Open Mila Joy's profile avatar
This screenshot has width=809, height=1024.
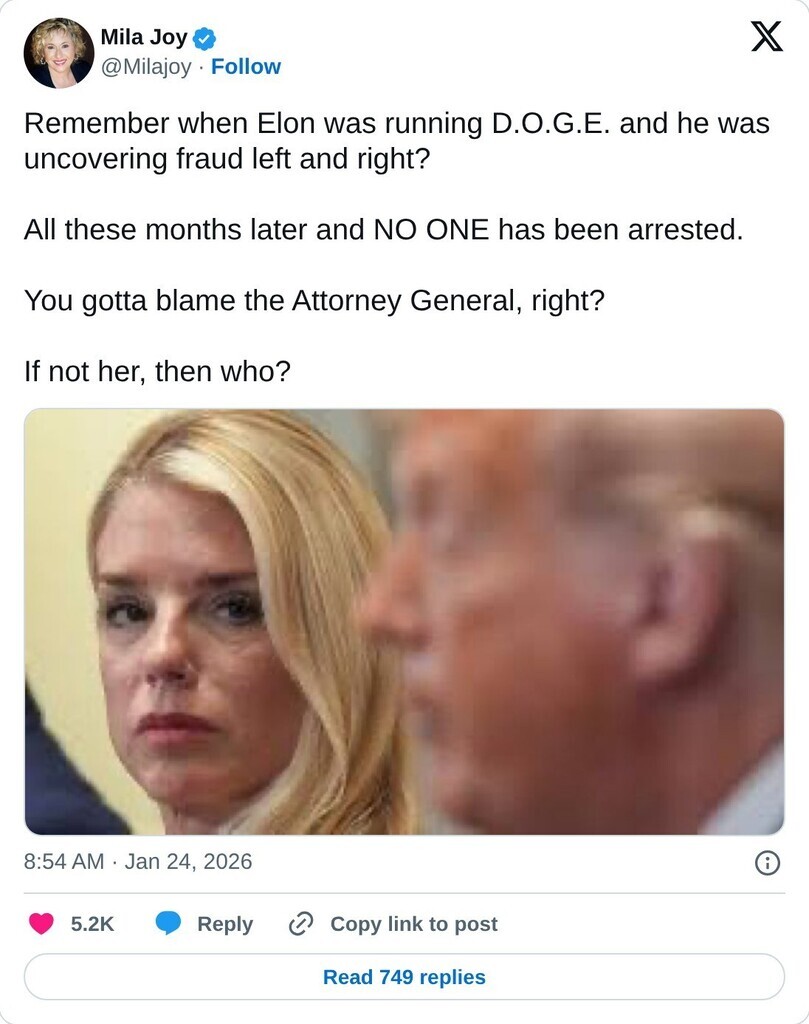pyautogui.click(x=59, y=53)
